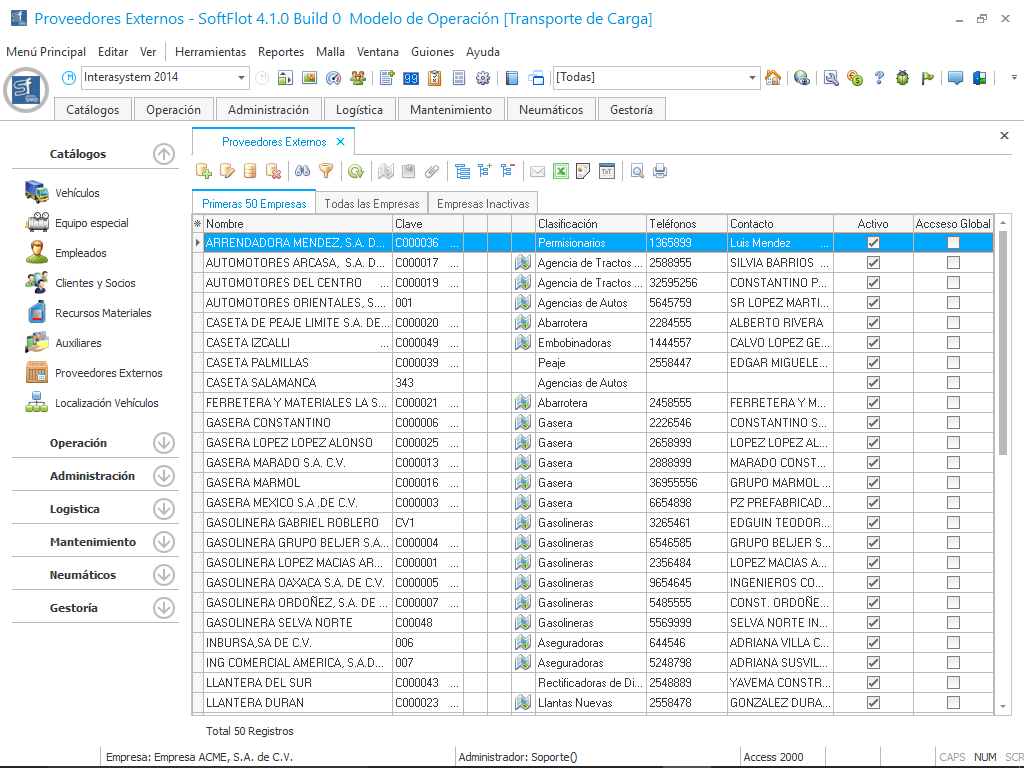The width and height of the screenshot is (1024, 768).
Task: Open the Interasystem 2014 dropdown
Action: click(x=242, y=78)
